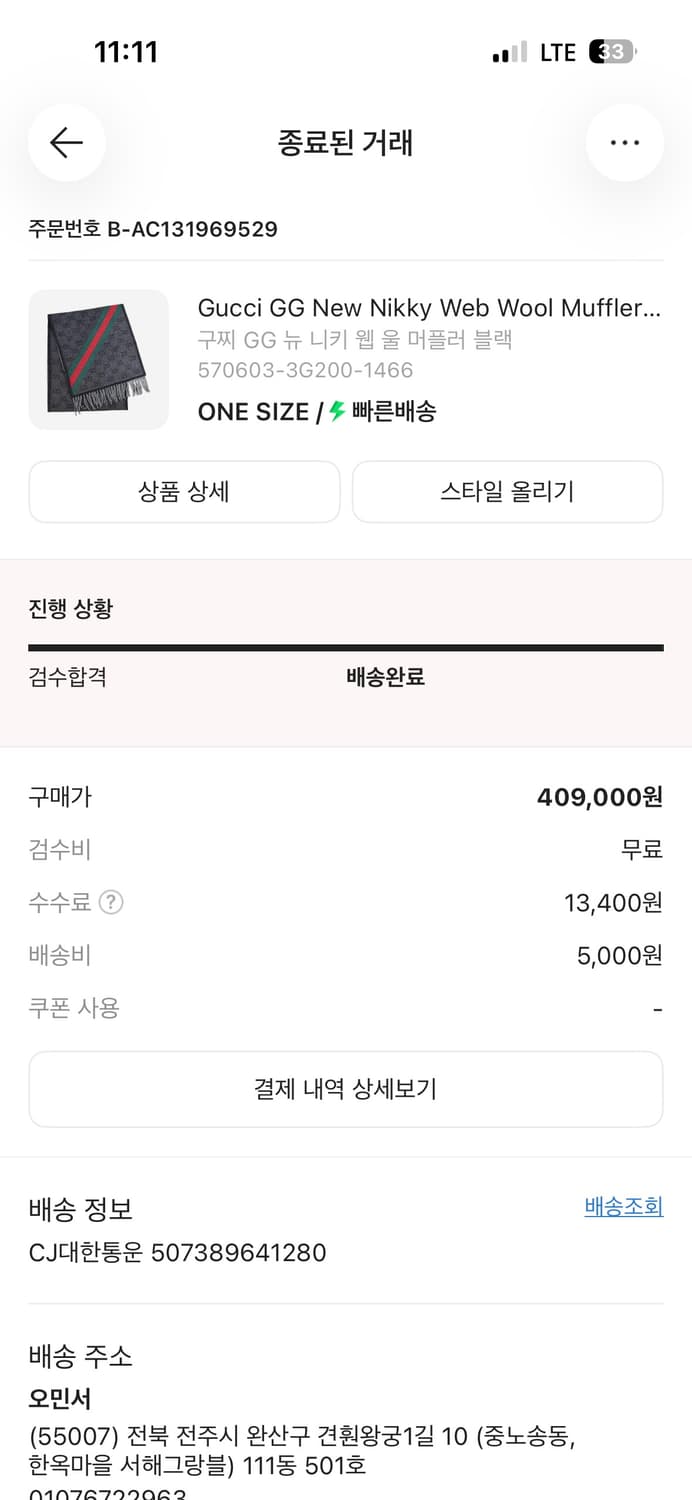The height and width of the screenshot is (1500, 692).
Task: Tap the 종료된 거래 screen title
Action: [346, 143]
